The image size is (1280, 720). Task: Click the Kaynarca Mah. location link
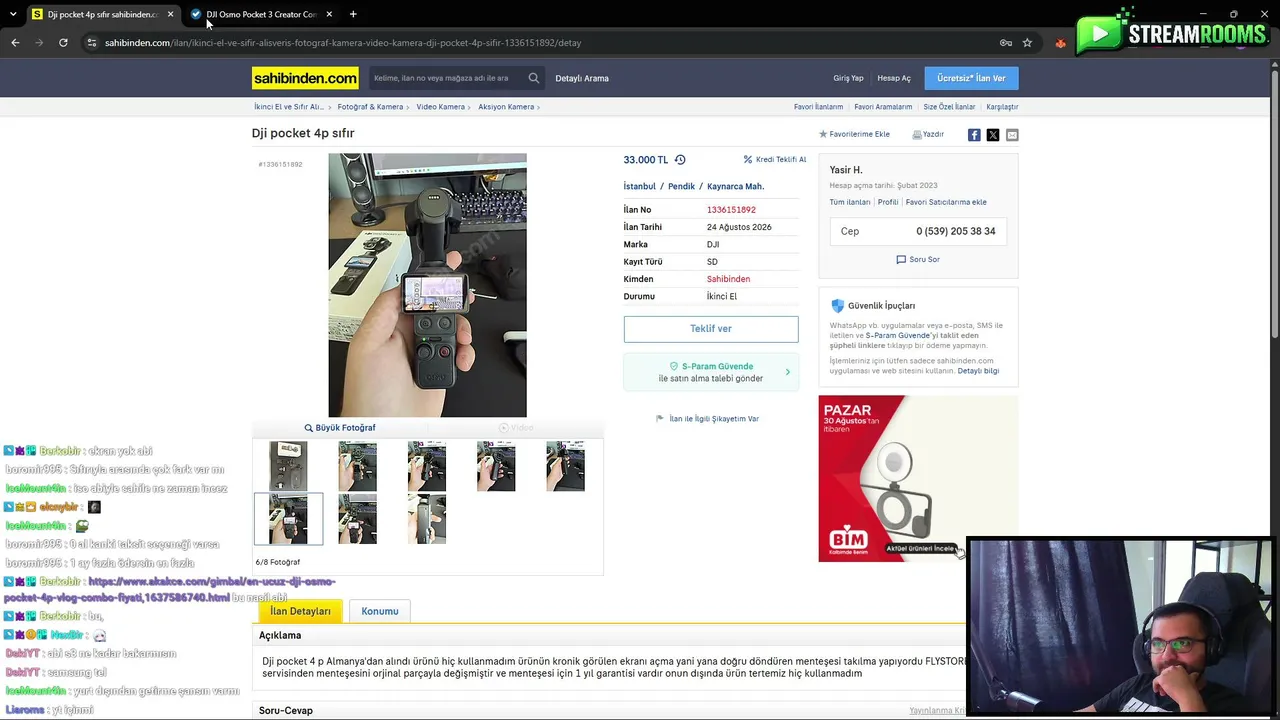tap(735, 187)
